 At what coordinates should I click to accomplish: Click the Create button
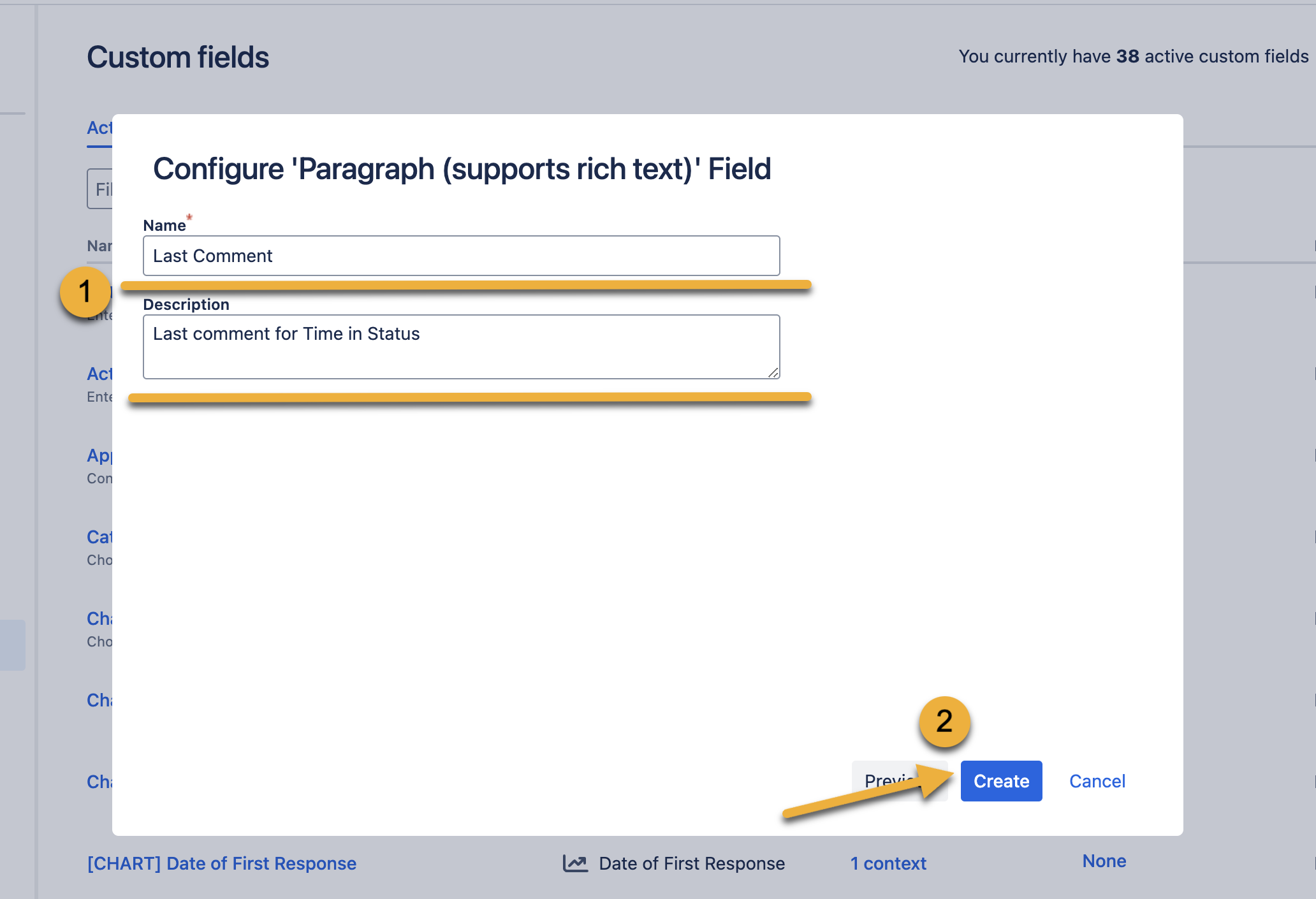click(1000, 781)
